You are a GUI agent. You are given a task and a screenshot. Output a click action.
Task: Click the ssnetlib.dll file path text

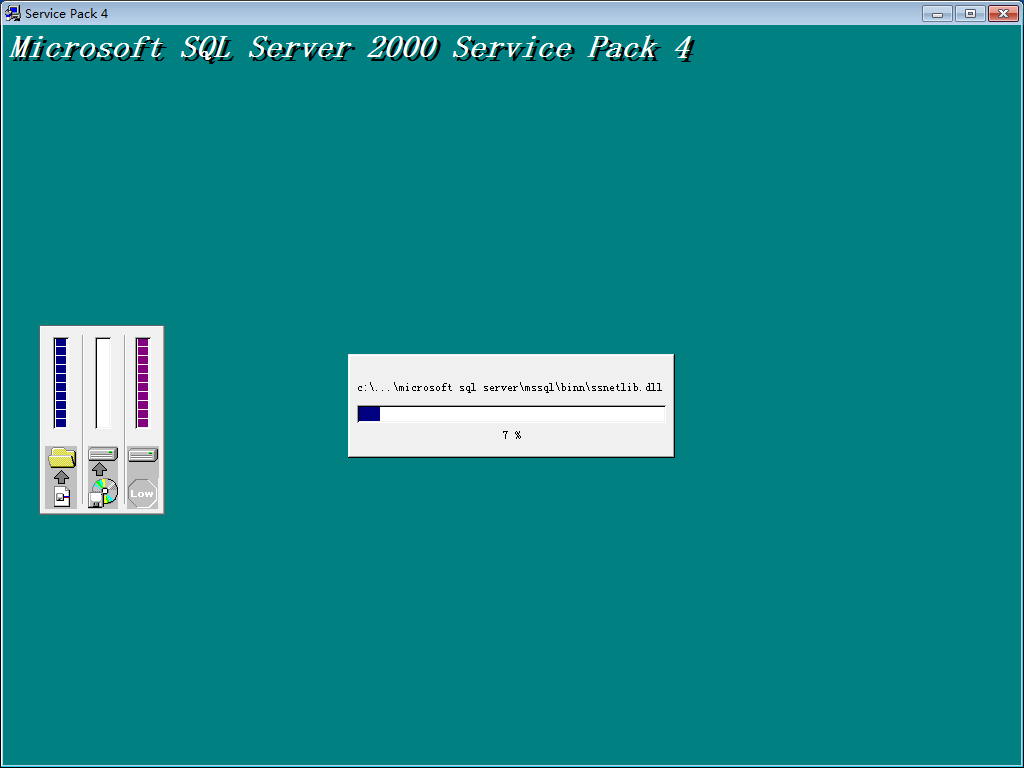(x=511, y=387)
